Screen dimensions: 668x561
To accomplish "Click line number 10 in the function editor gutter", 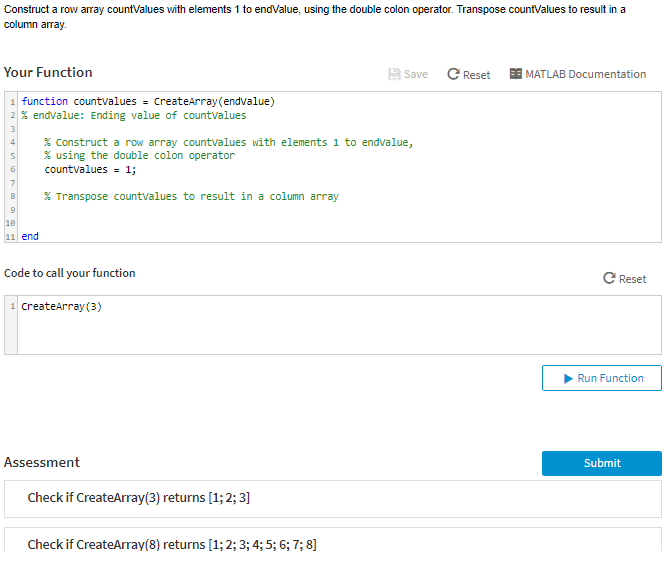I will [11, 223].
